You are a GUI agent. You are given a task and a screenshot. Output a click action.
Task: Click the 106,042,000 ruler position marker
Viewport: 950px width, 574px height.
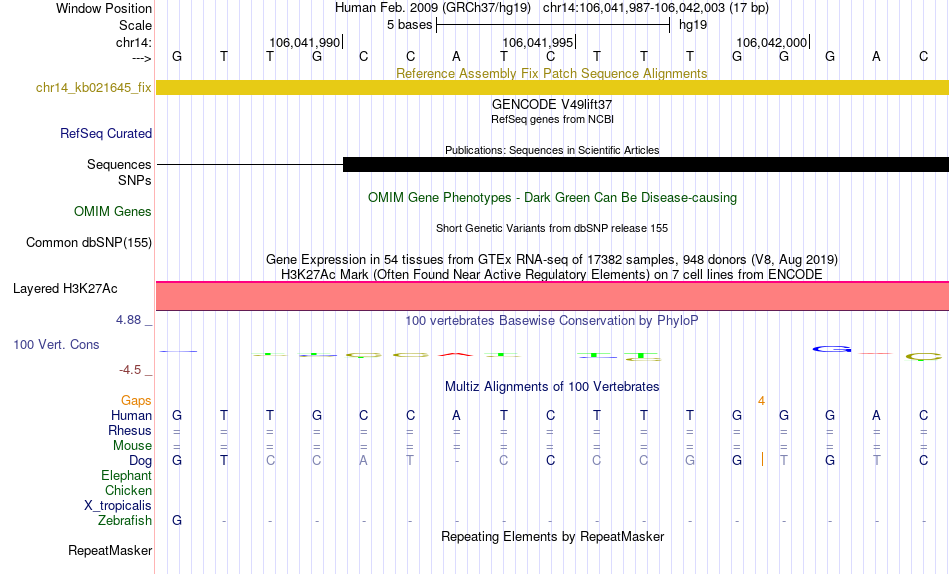772,42
